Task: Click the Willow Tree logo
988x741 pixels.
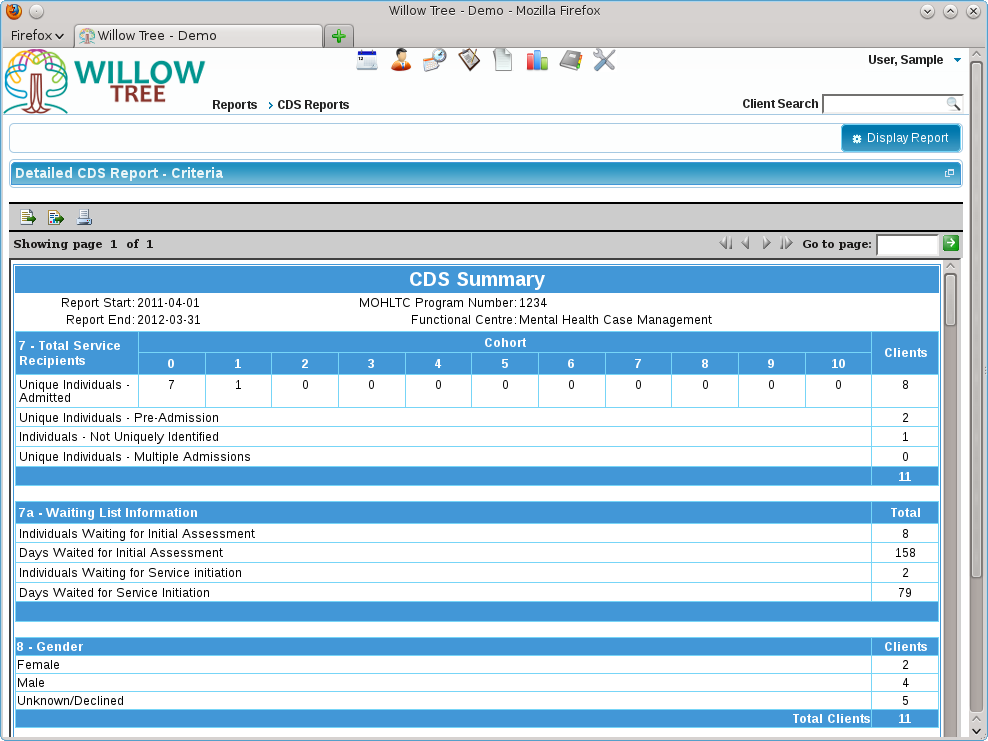Action: [x=105, y=81]
